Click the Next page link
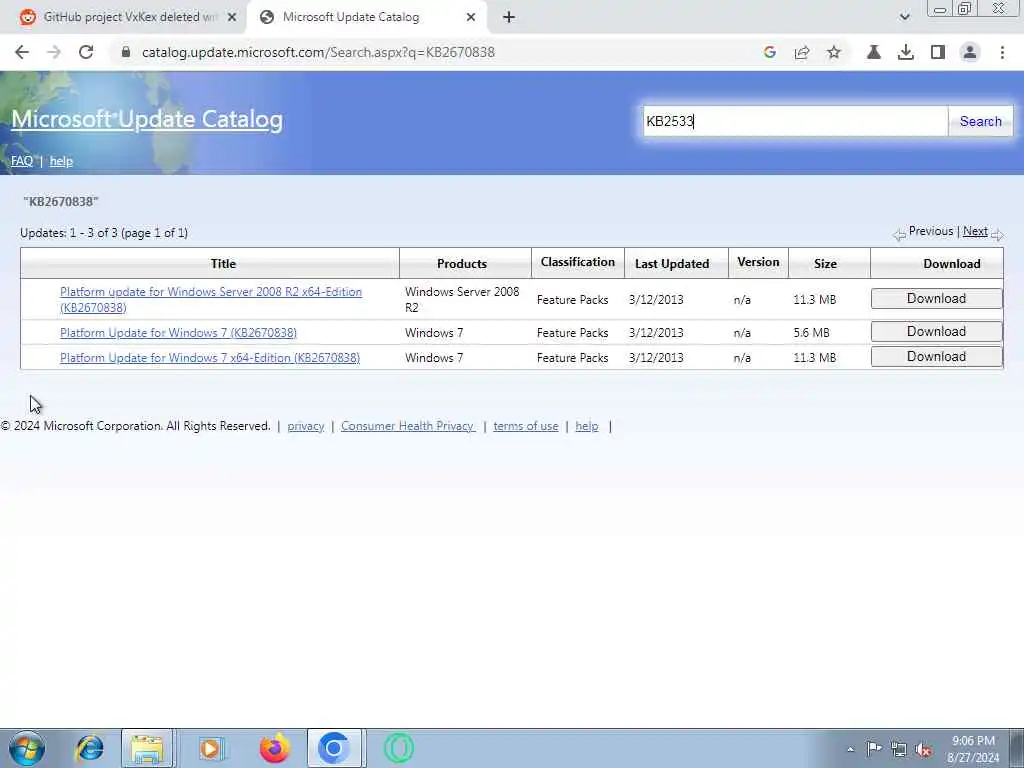The width and height of the screenshot is (1024, 768). (975, 231)
